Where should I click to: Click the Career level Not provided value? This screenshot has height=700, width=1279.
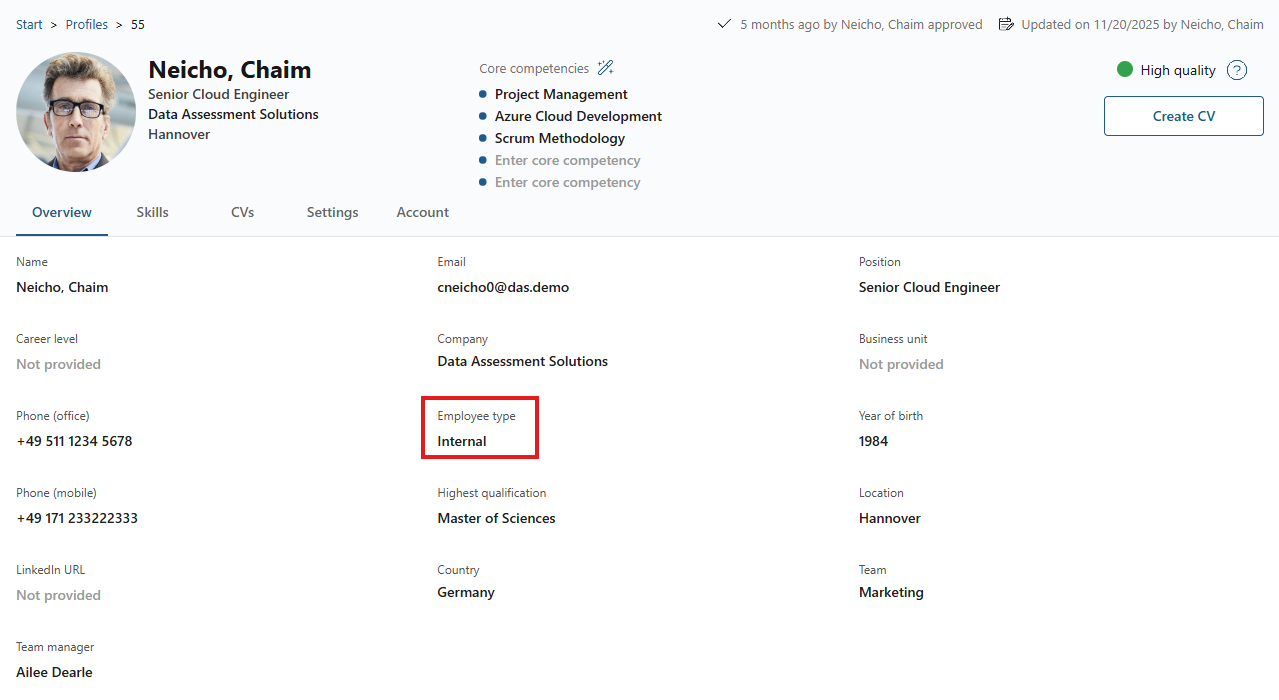coord(58,364)
